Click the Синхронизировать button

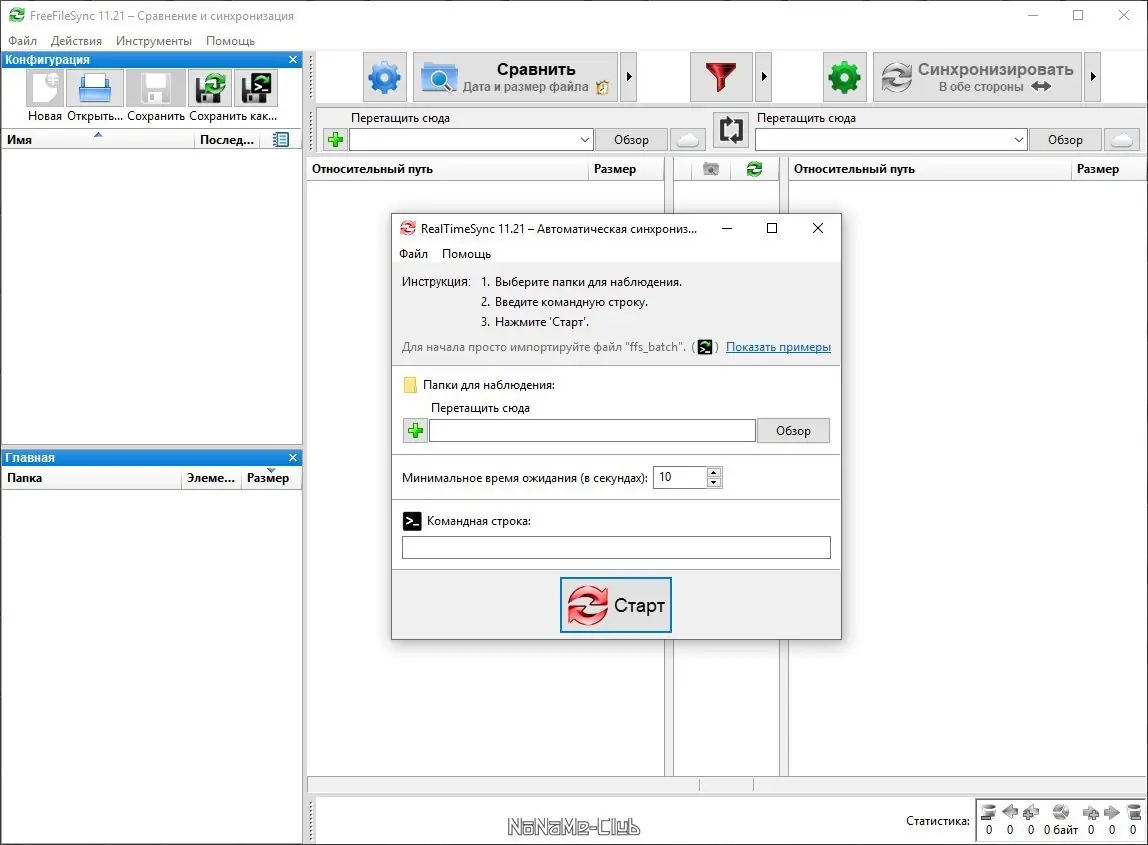[x=977, y=76]
